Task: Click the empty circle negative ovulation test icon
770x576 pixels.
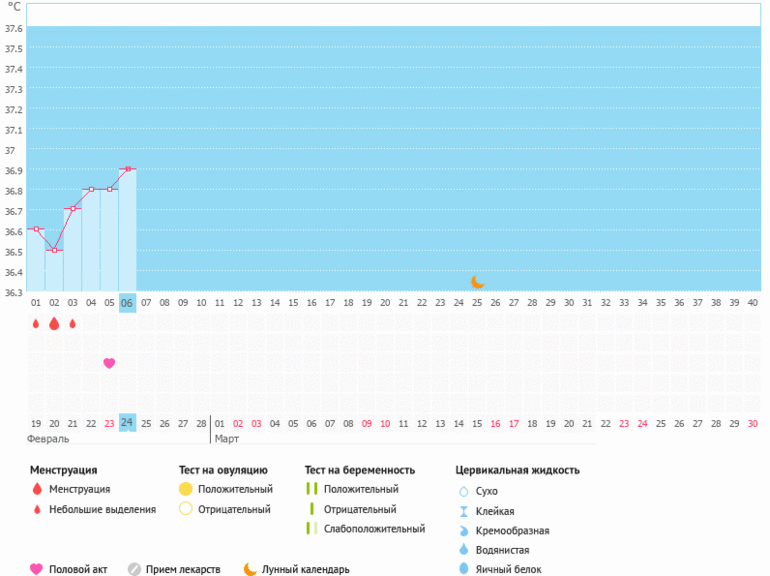Action: tap(185, 509)
